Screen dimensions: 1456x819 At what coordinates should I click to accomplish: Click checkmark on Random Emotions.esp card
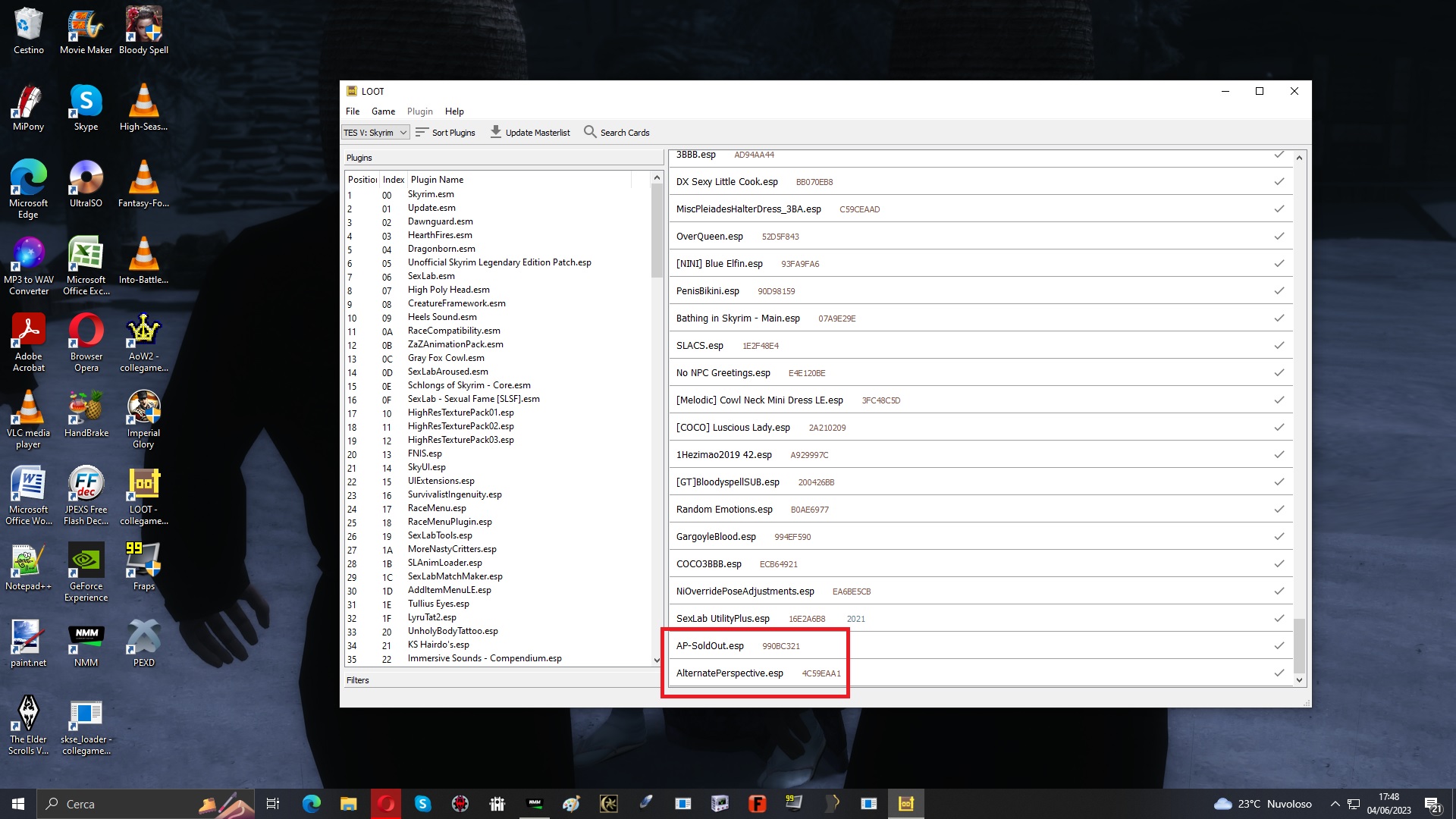click(x=1279, y=509)
